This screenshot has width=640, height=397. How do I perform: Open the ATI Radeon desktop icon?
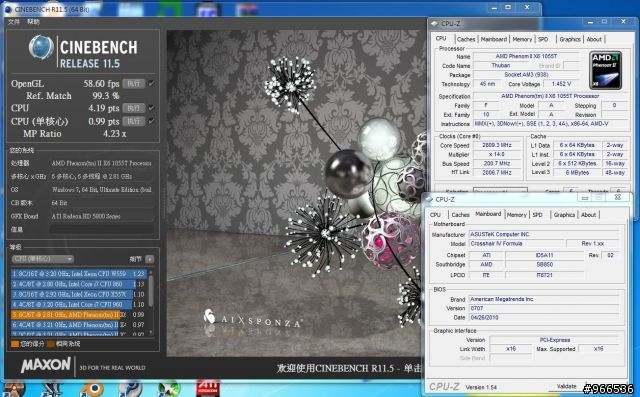(x=208, y=389)
